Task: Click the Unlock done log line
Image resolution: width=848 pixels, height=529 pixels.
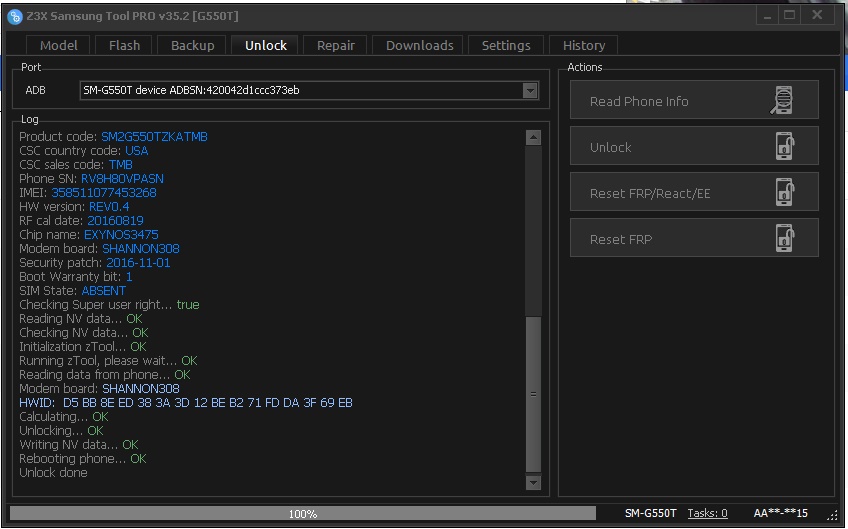Action: 53,473
